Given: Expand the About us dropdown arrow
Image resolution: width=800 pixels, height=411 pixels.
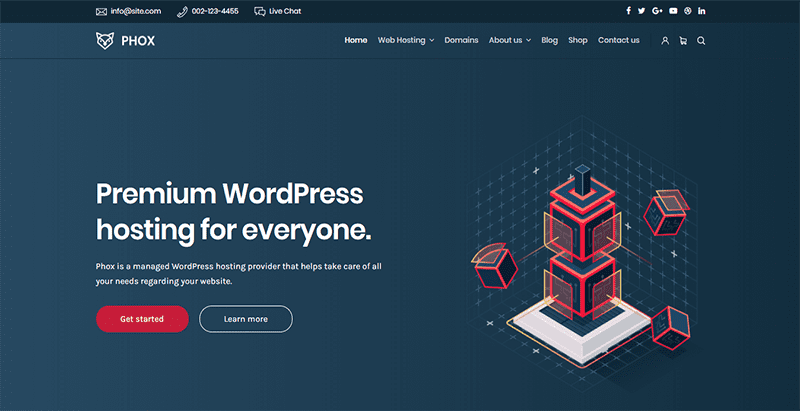Looking at the screenshot, I should coord(529,40).
